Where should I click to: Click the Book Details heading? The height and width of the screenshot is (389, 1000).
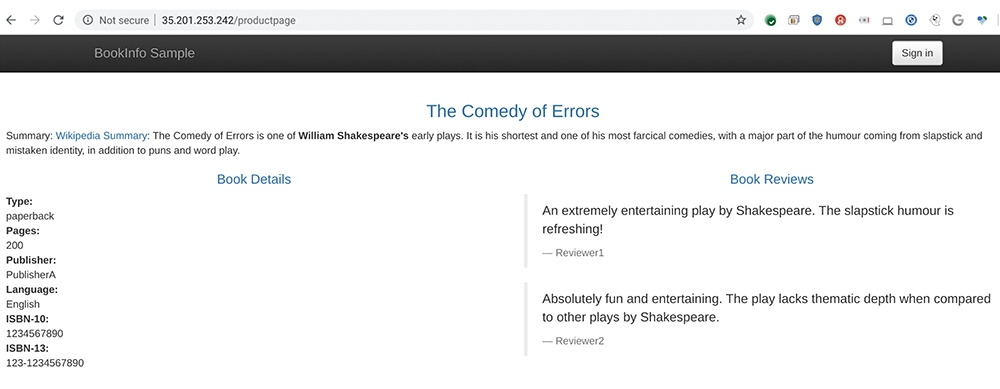tap(254, 179)
